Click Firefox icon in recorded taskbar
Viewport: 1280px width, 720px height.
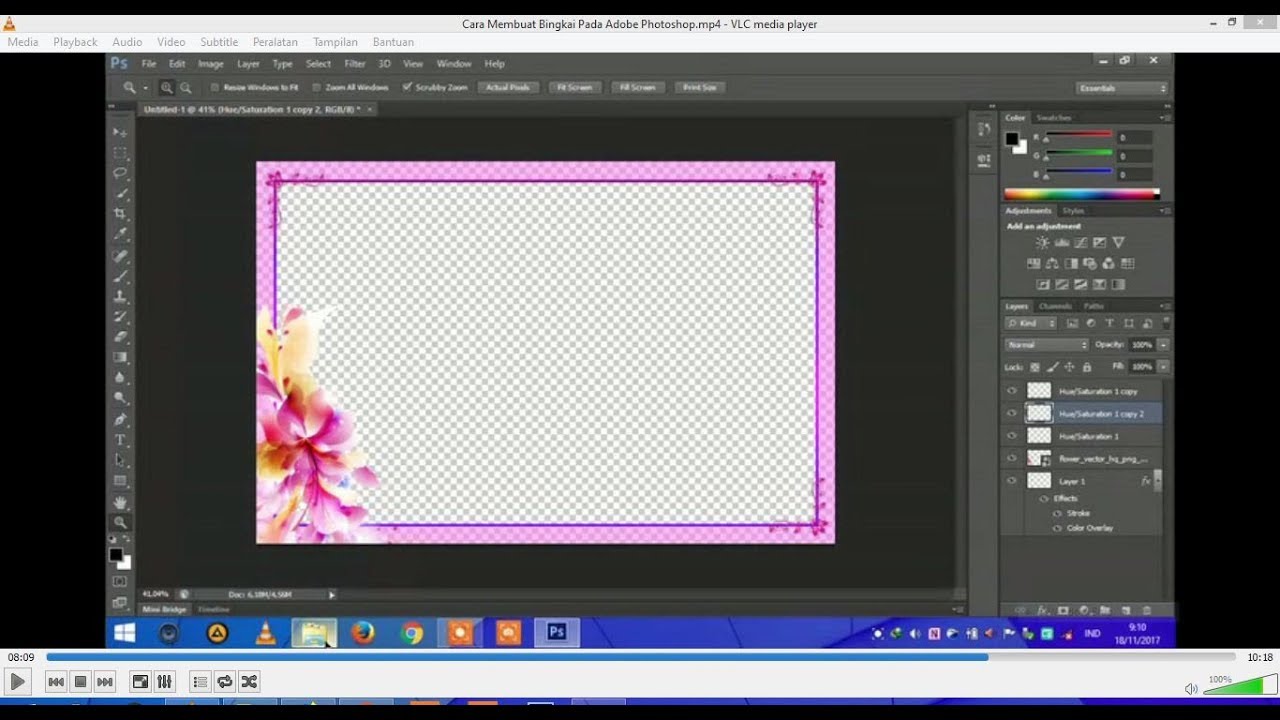[363, 632]
